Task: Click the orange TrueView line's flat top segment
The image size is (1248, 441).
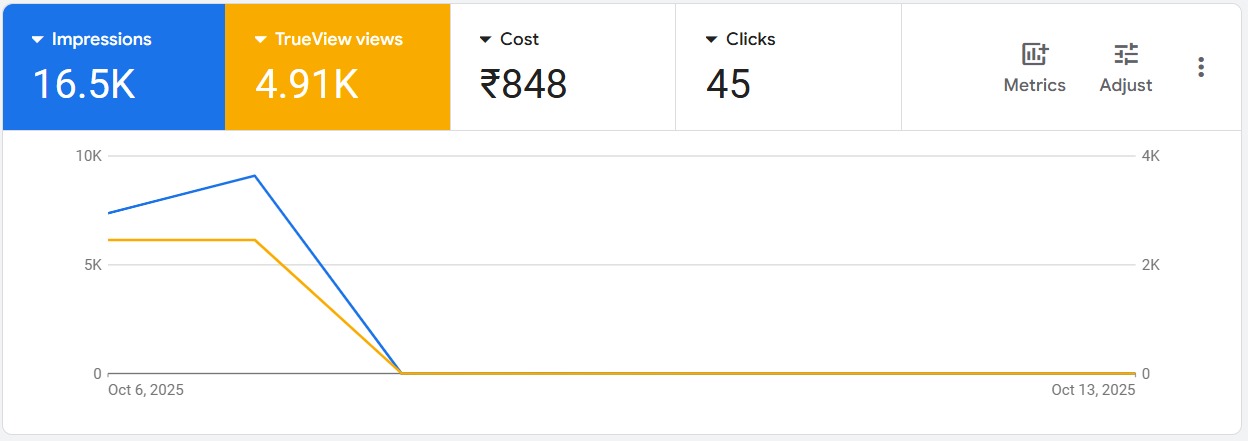Action: [181, 240]
